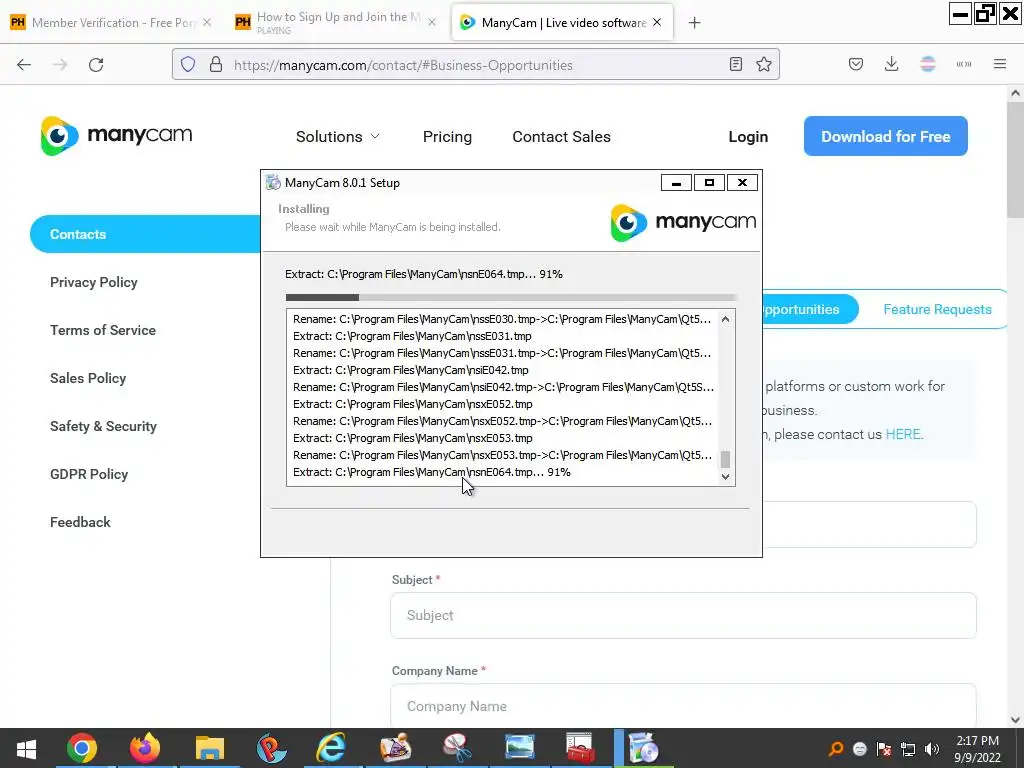Click the flag notification tray icon
This screenshot has height=768, width=1024.
(884, 749)
